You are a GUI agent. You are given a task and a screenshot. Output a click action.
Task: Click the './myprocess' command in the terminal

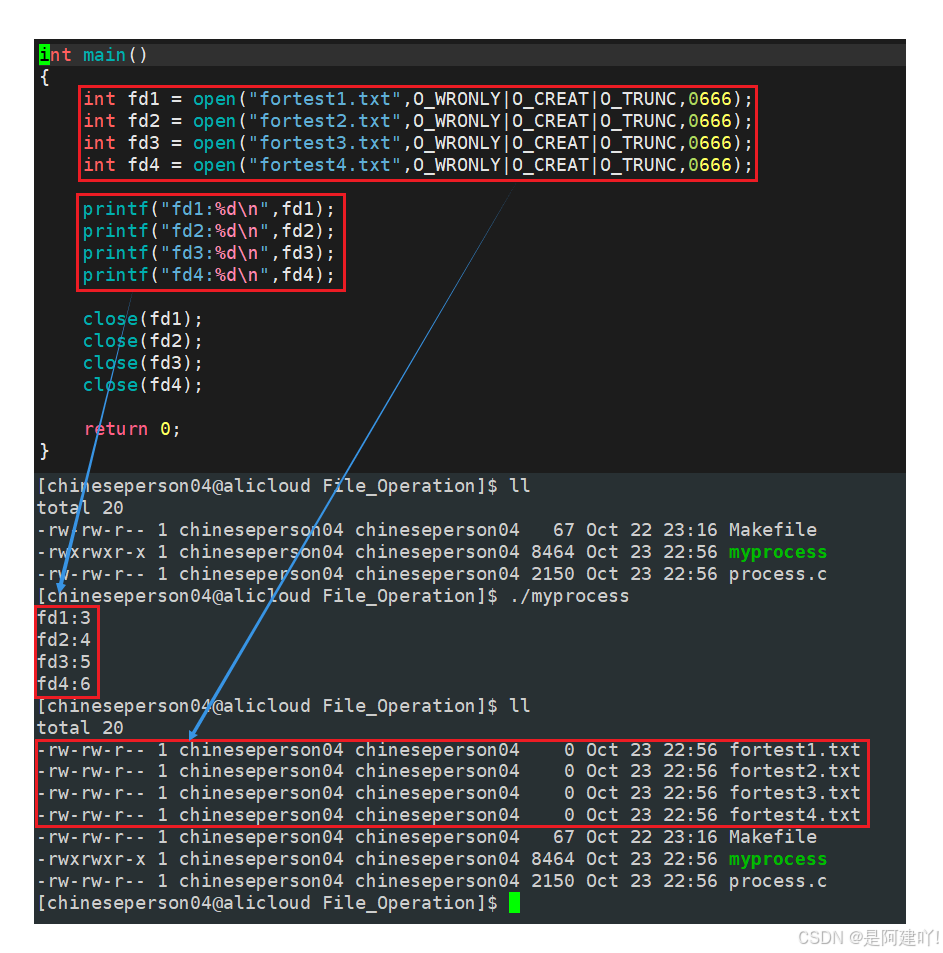click(x=569, y=596)
